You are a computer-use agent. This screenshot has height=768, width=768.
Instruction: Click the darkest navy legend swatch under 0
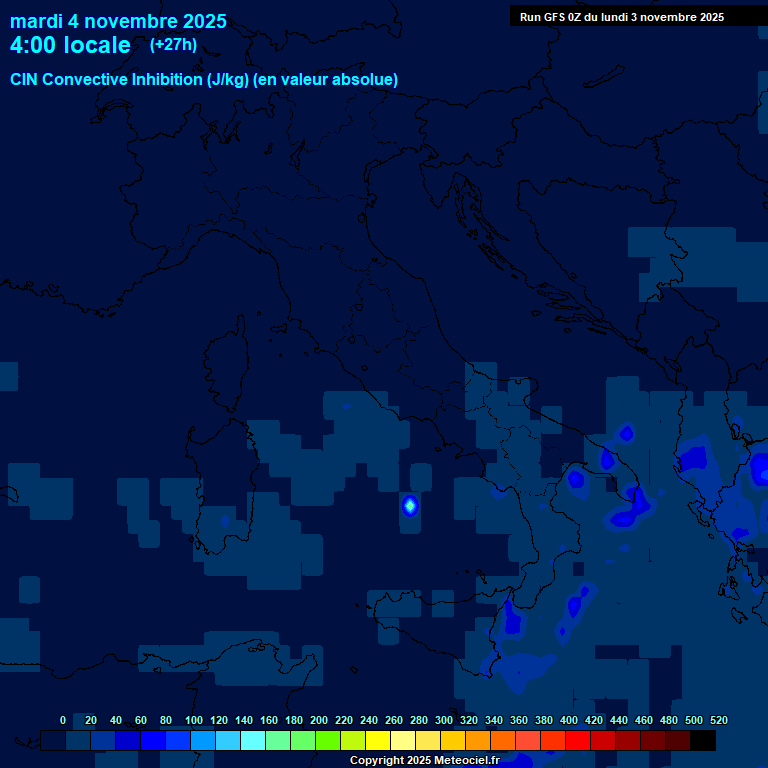[53, 741]
